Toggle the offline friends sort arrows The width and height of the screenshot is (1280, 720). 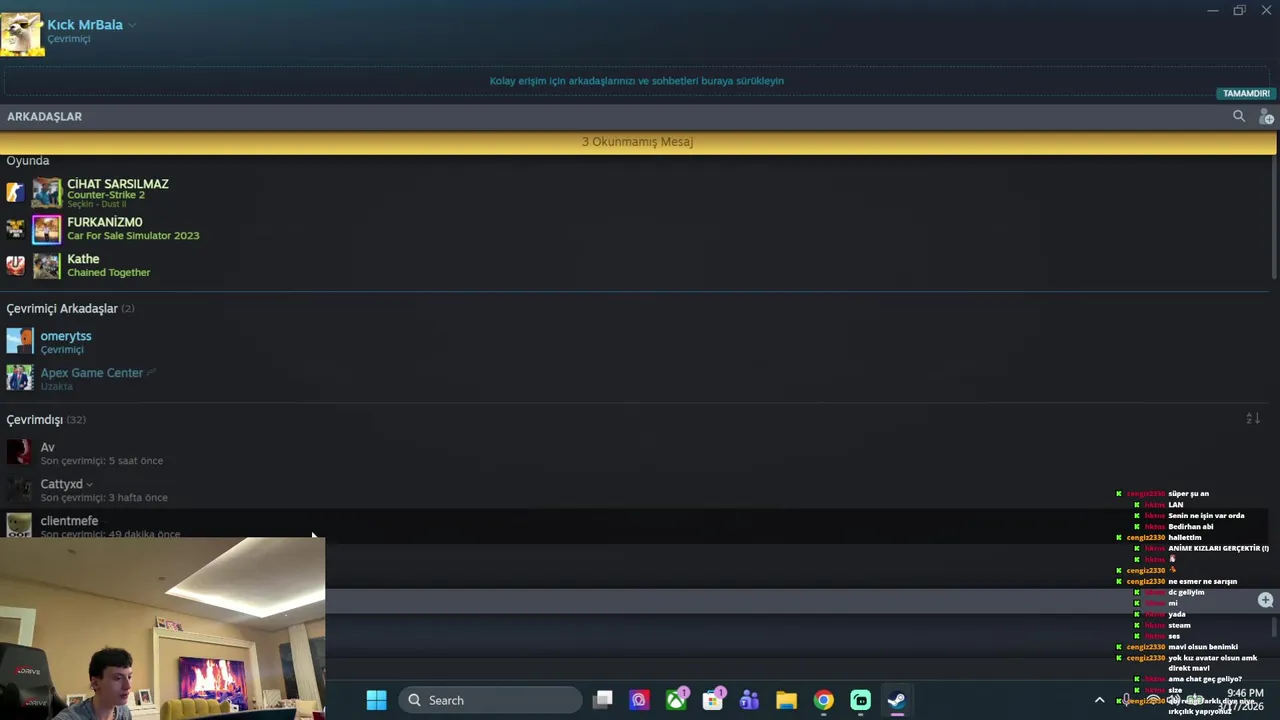(x=1253, y=419)
